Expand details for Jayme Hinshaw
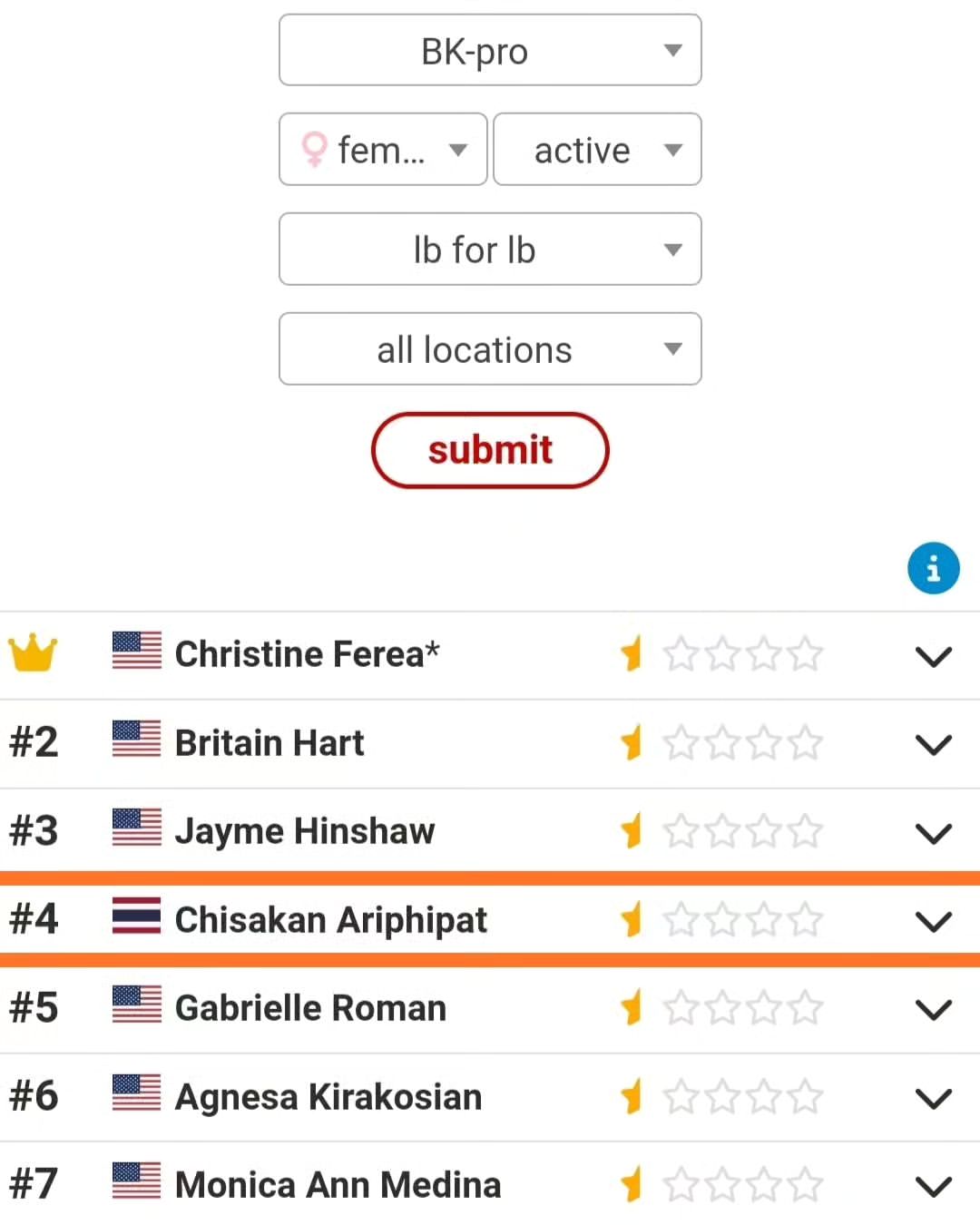980x1225 pixels. click(x=933, y=833)
